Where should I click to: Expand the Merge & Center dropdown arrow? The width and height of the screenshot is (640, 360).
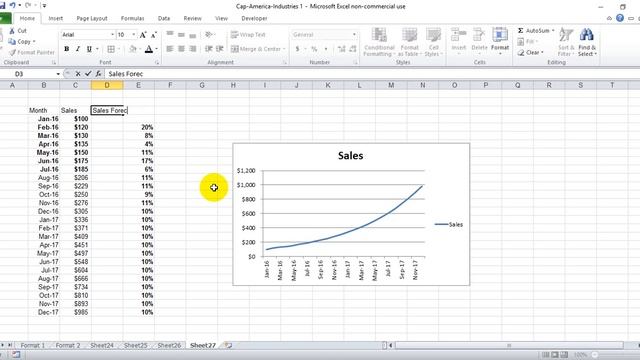(x=284, y=49)
